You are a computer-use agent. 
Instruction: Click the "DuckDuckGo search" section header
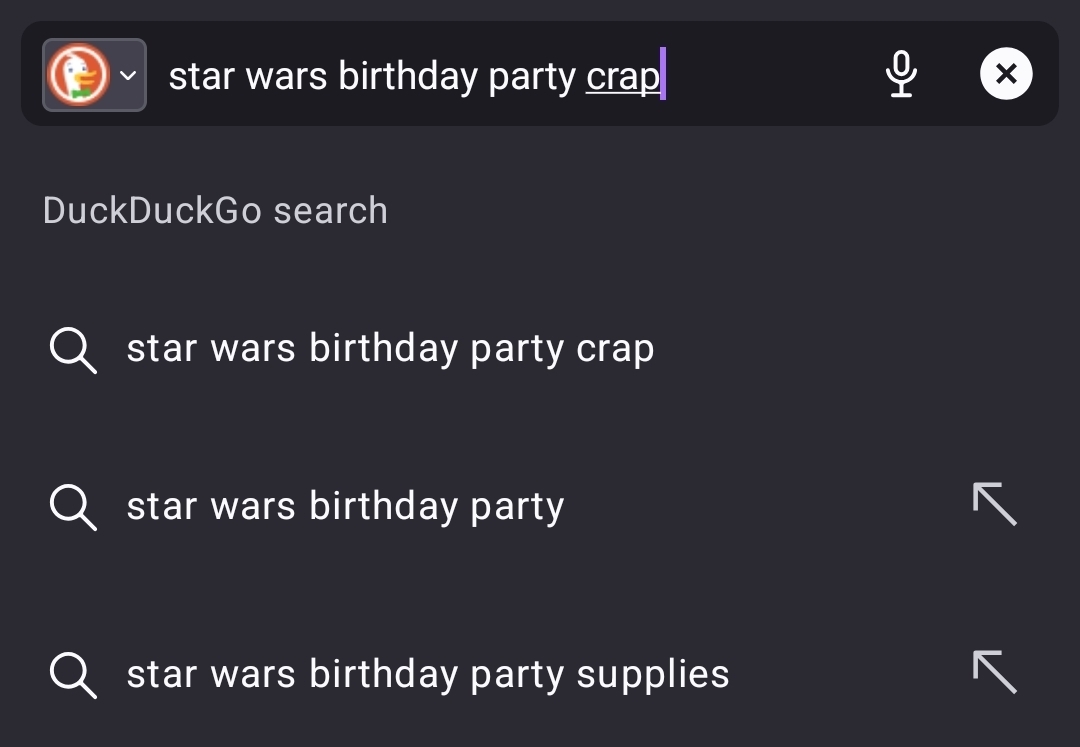click(215, 211)
